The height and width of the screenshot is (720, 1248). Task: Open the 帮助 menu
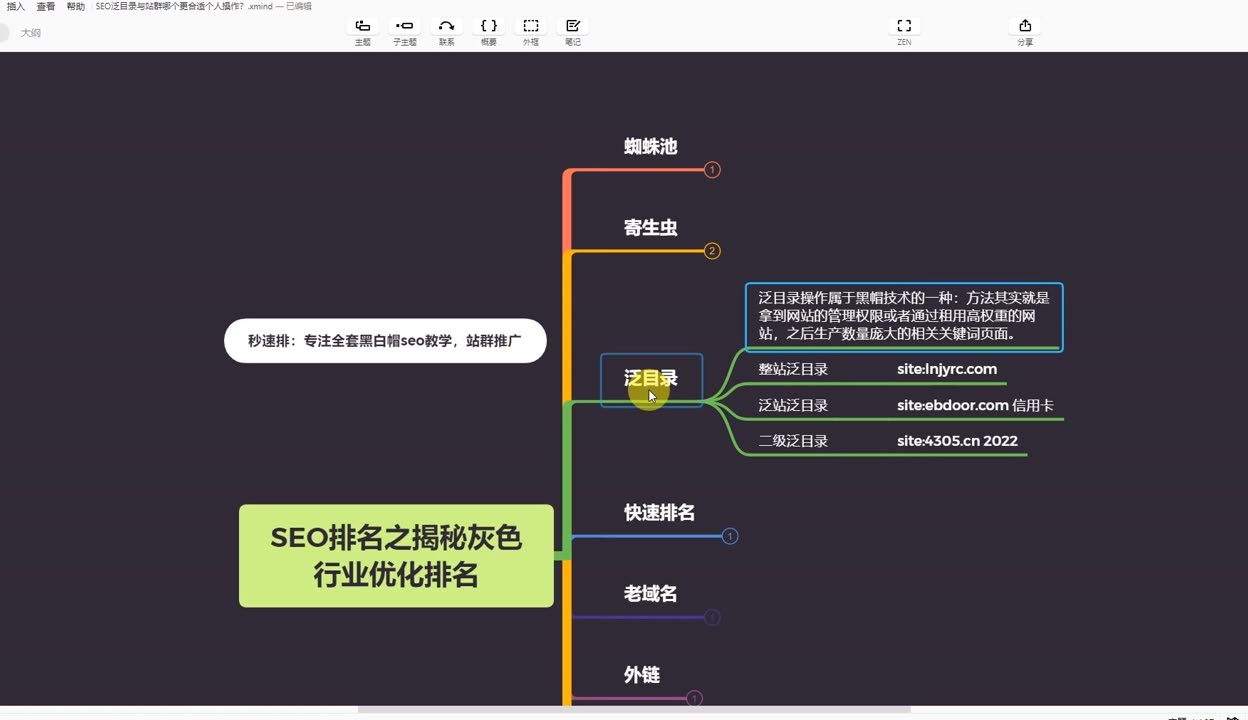coord(76,6)
